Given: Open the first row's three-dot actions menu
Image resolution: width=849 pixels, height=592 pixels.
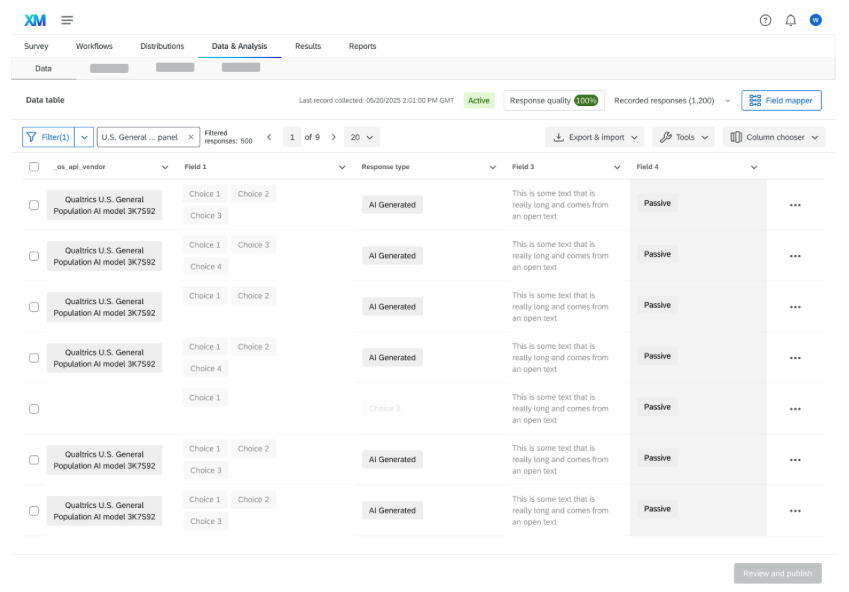Looking at the screenshot, I should point(795,205).
